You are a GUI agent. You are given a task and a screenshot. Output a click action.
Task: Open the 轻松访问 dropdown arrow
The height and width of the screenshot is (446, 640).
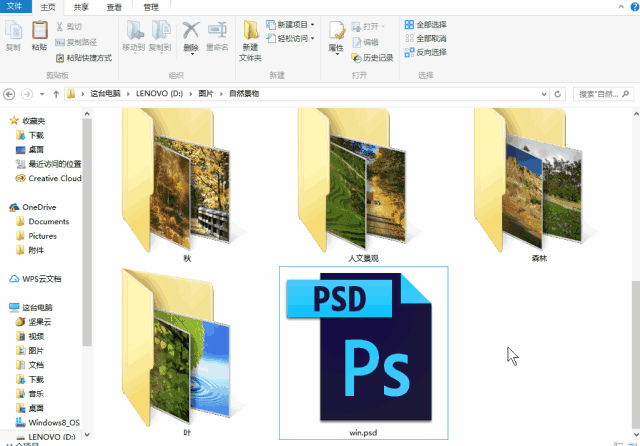click(313, 38)
